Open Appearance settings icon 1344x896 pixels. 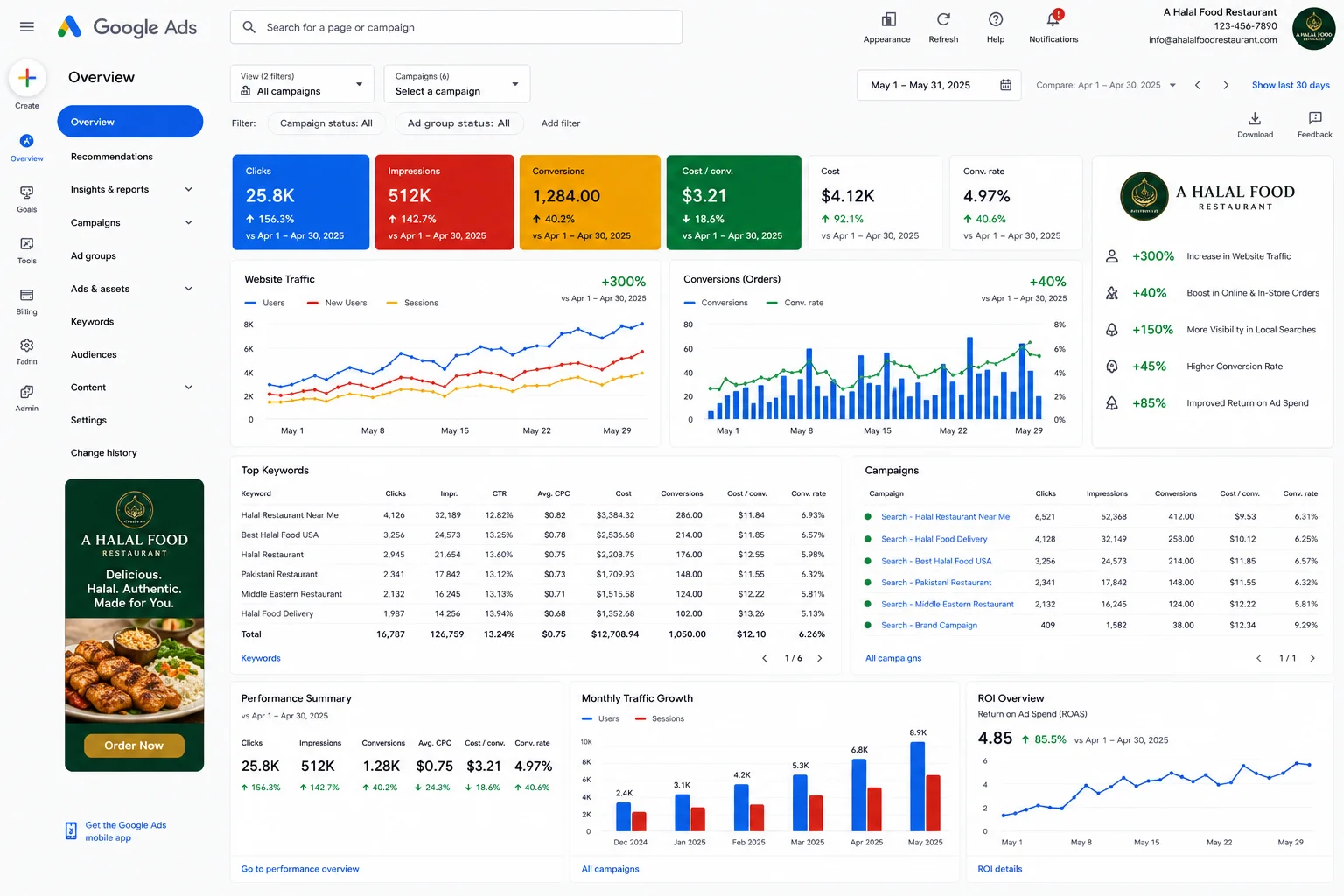pos(888,19)
